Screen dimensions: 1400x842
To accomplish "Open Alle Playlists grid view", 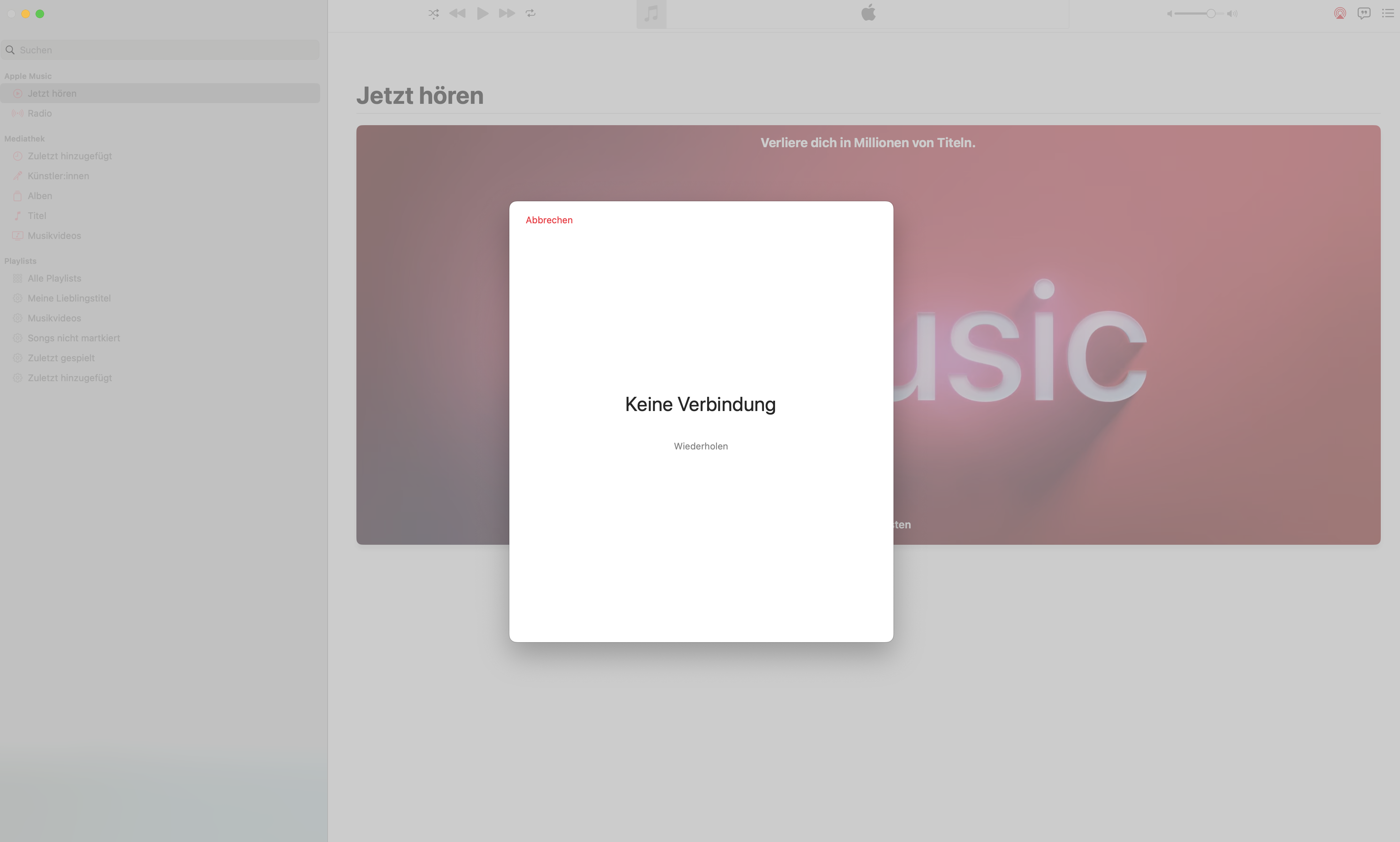I will (54, 278).
